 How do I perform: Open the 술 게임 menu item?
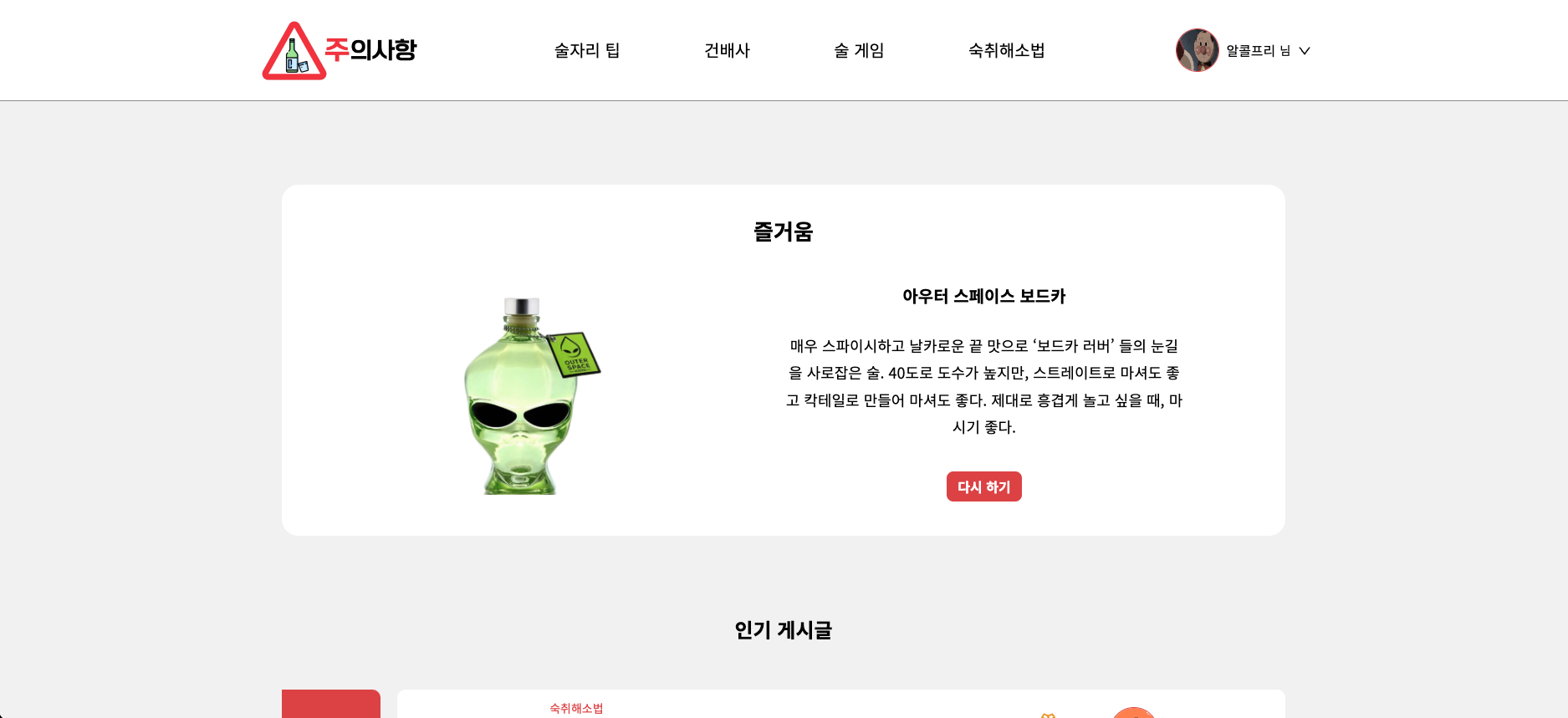[859, 50]
